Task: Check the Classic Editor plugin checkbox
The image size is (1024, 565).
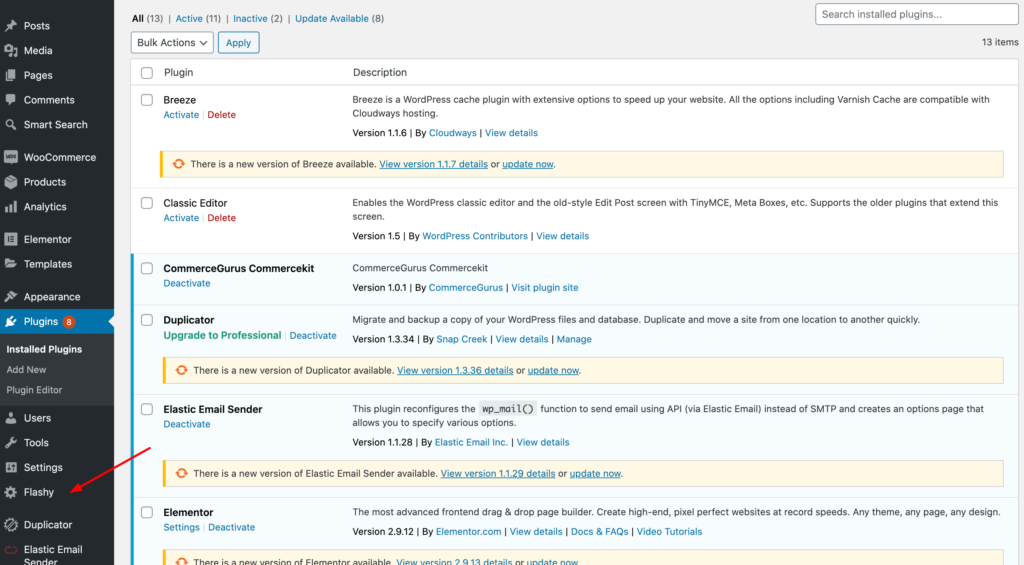Action: point(147,203)
